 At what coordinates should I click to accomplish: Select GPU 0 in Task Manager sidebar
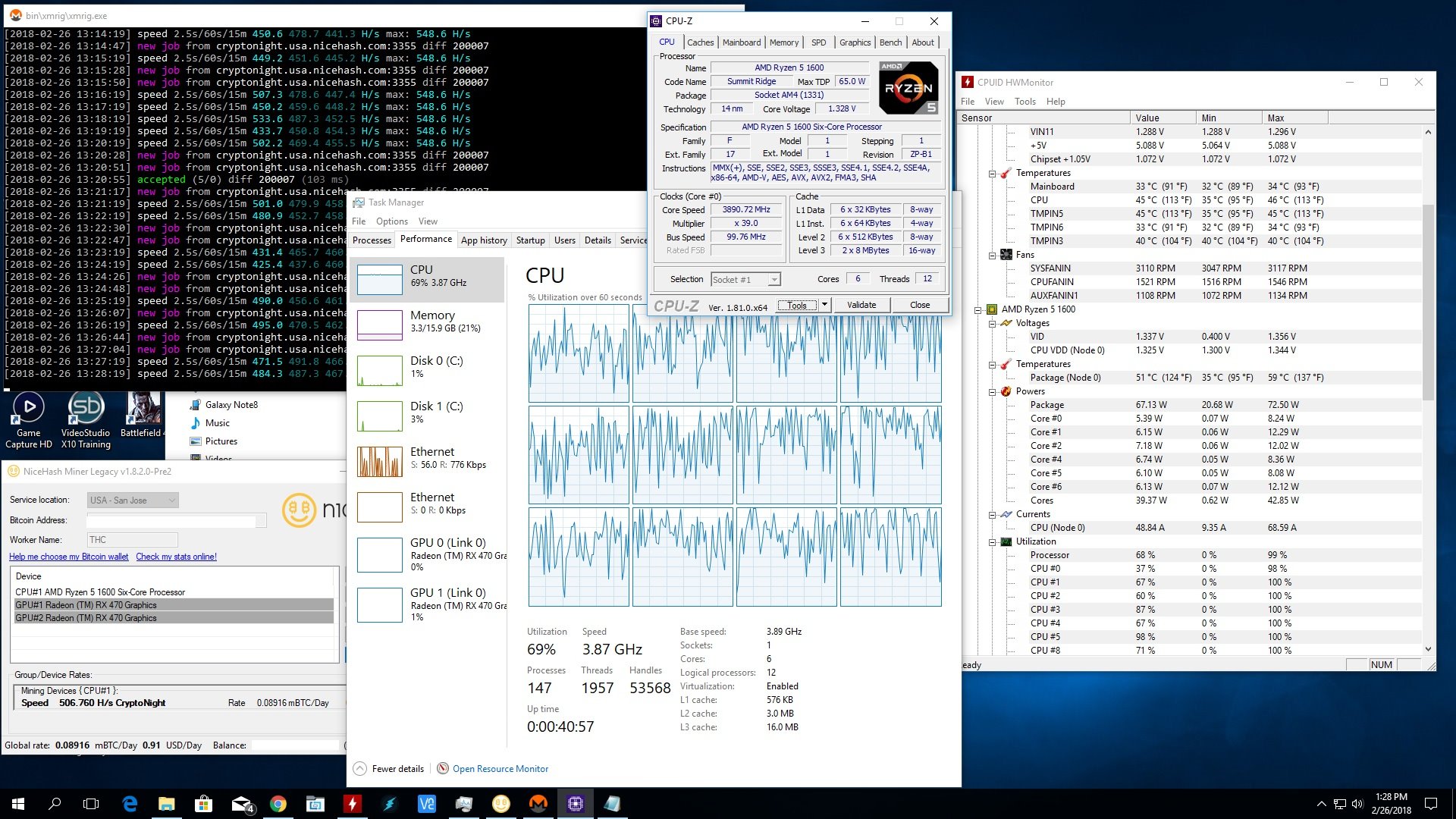(x=428, y=554)
